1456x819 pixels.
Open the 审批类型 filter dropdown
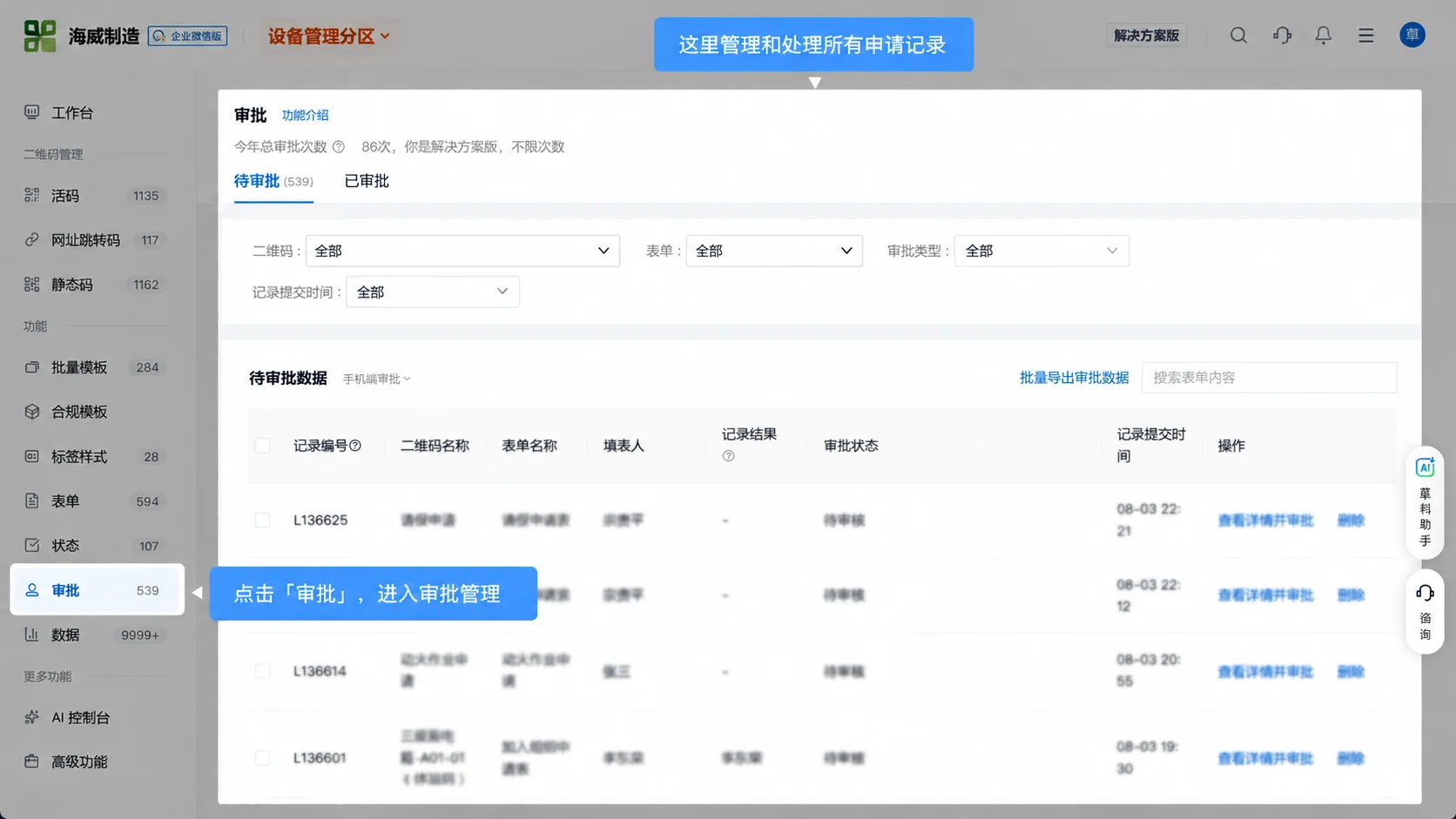[x=1041, y=251]
